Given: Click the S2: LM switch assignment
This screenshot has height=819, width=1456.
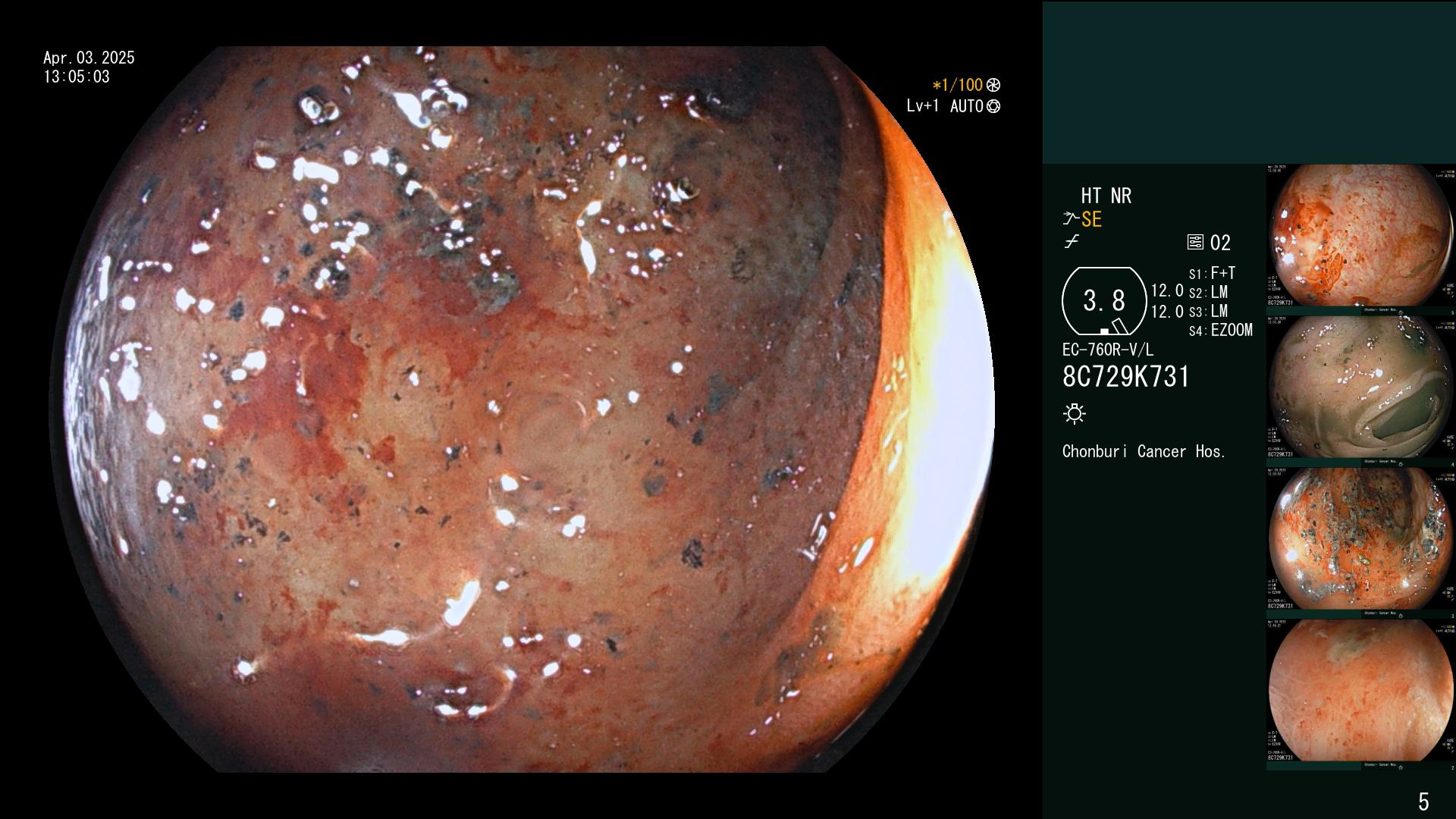Looking at the screenshot, I should [x=1208, y=292].
